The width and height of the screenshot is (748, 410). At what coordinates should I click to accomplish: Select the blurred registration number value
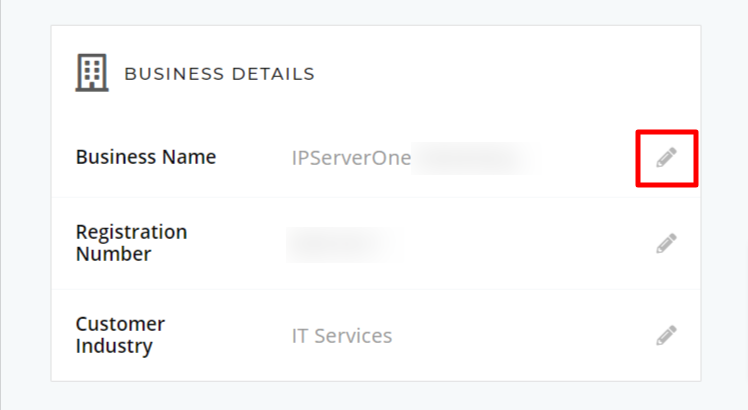pyautogui.click(x=344, y=244)
